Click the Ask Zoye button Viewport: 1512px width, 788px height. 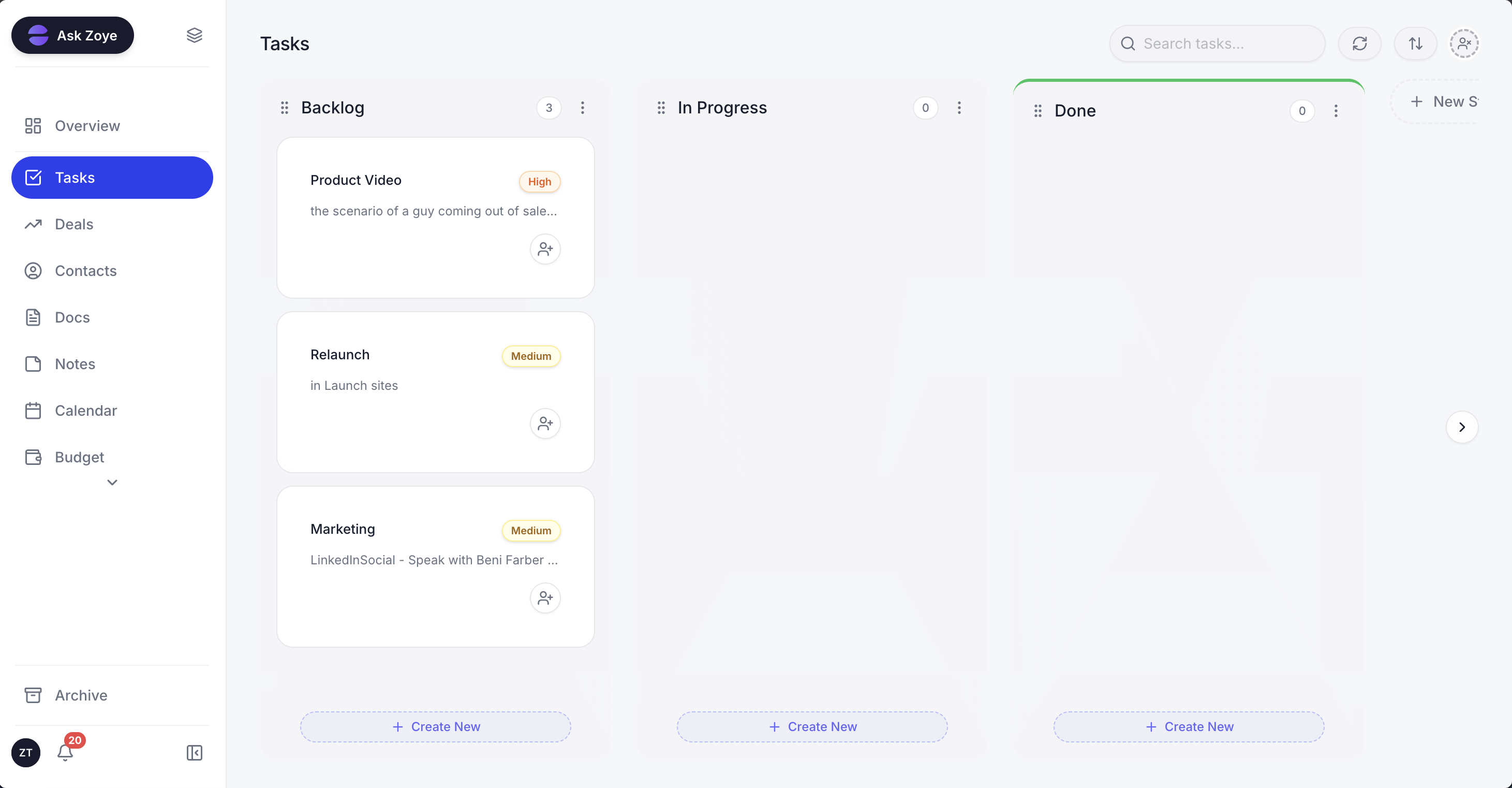(73, 35)
